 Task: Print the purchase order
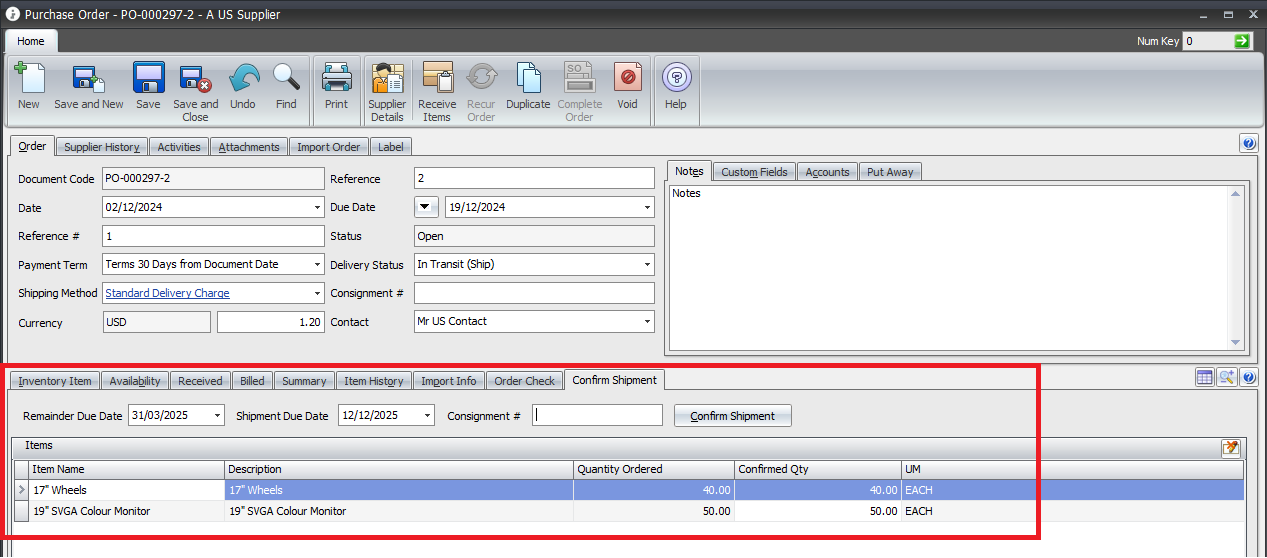(x=336, y=79)
